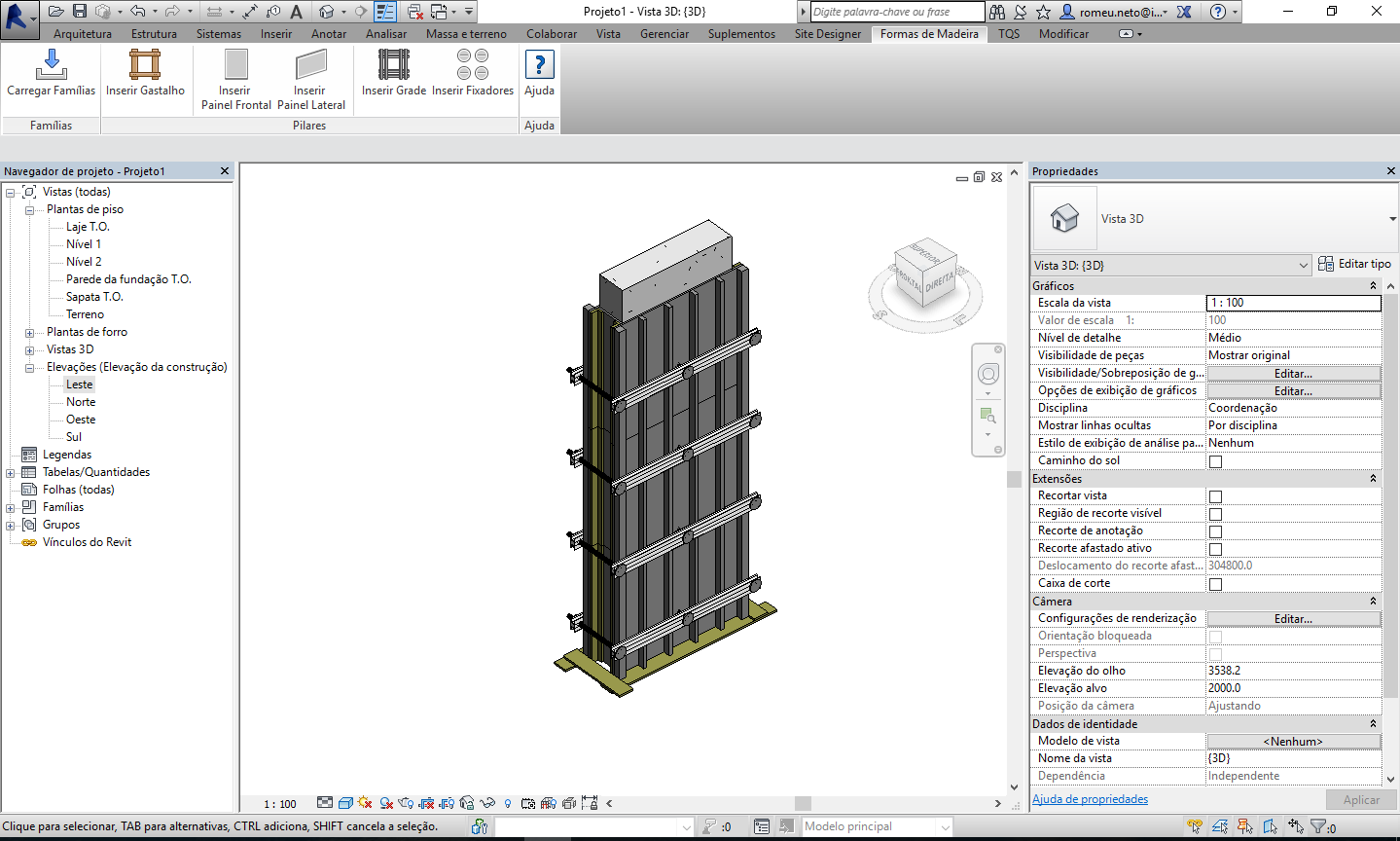Expand the Vistas 3D tree node
Screen dimensions: 1400x841
(x=30, y=348)
